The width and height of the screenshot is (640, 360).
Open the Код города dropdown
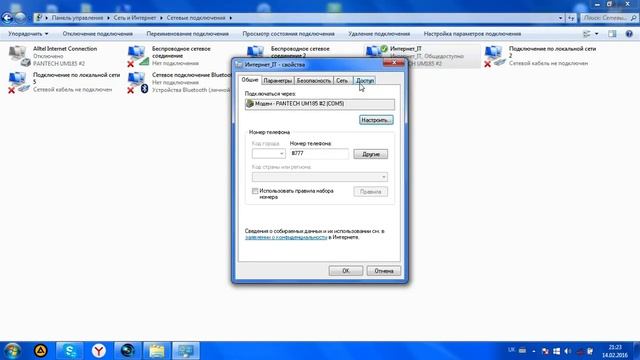point(269,154)
